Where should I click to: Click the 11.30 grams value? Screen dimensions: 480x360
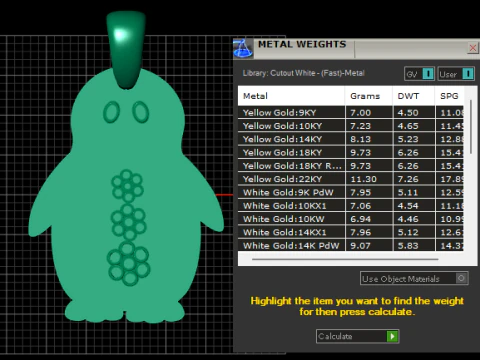363,179
